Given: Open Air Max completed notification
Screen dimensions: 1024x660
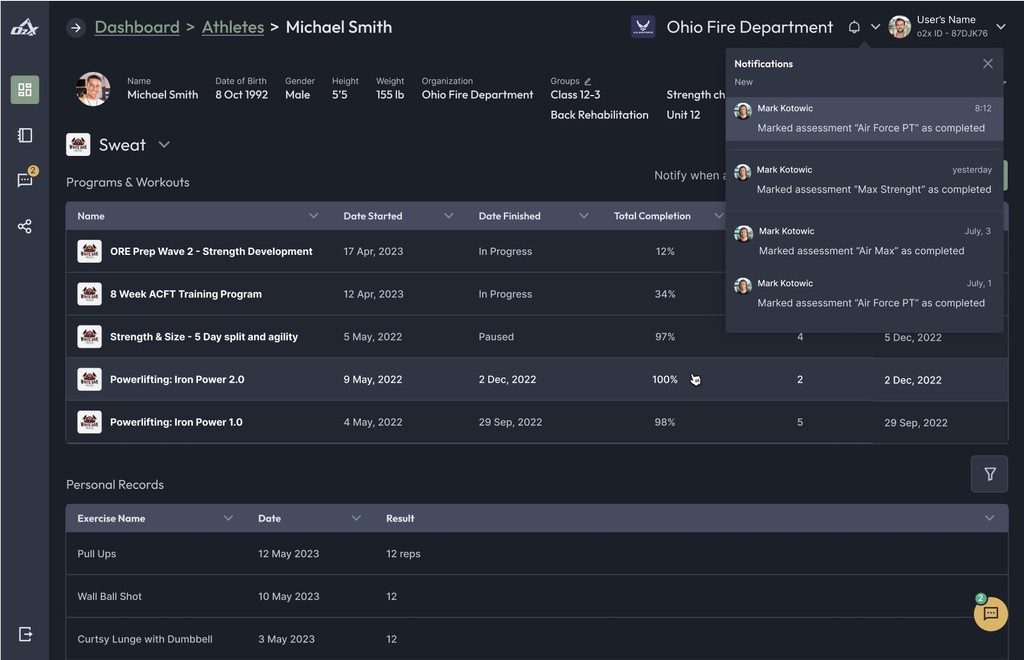Looking at the screenshot, I should pos(864,241).
